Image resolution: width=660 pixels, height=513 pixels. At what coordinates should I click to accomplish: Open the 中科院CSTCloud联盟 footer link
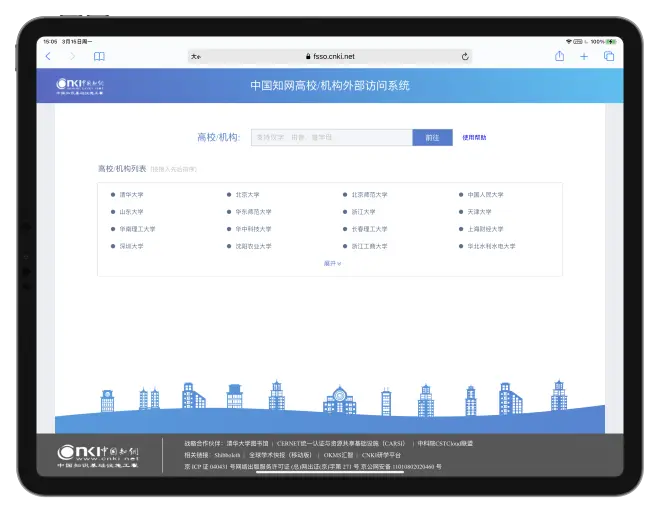(445, 444)
